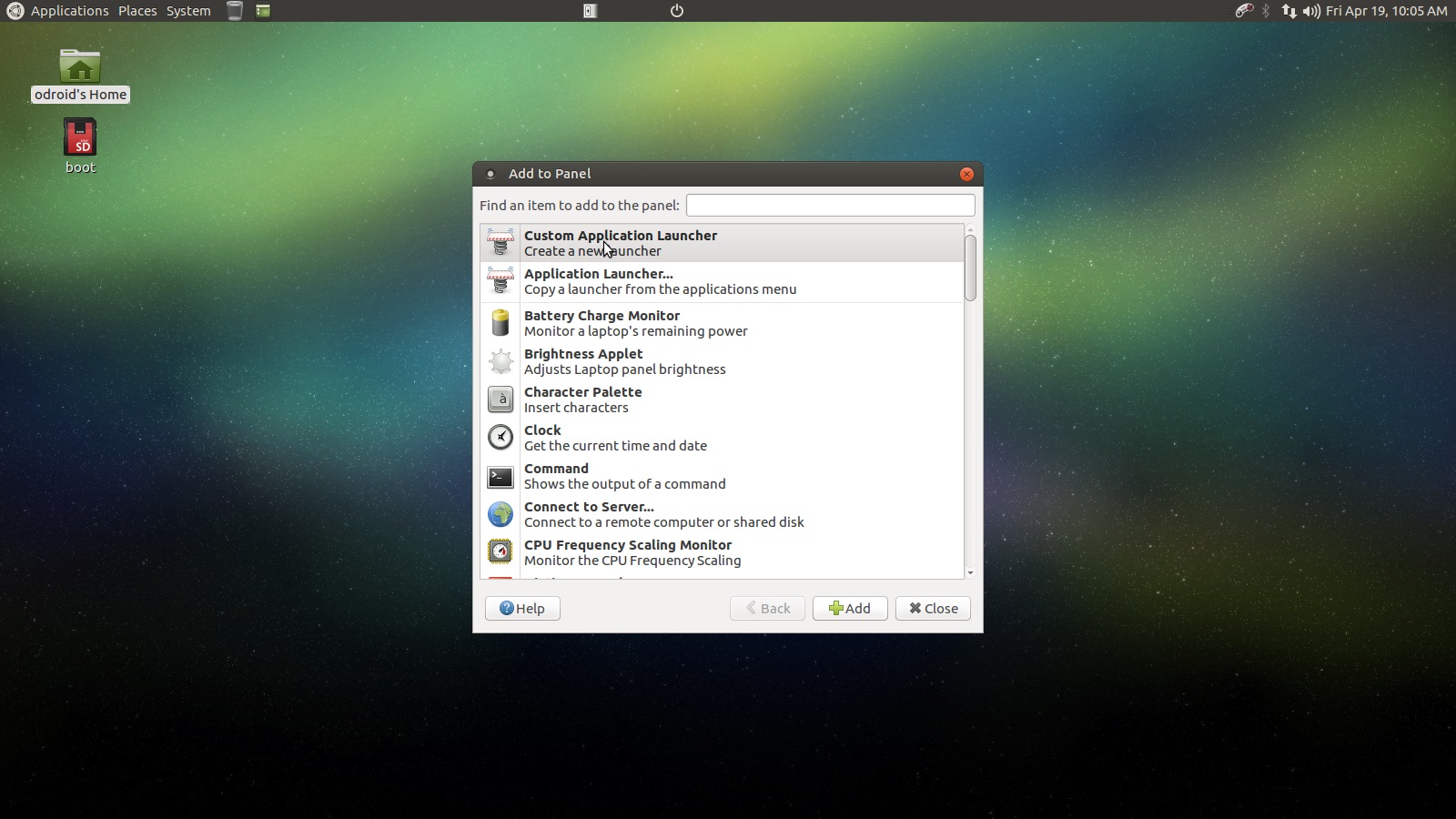Open the Places menu
The height and width of the screenshot is (819, 1456).
click(x=137, y=11)
